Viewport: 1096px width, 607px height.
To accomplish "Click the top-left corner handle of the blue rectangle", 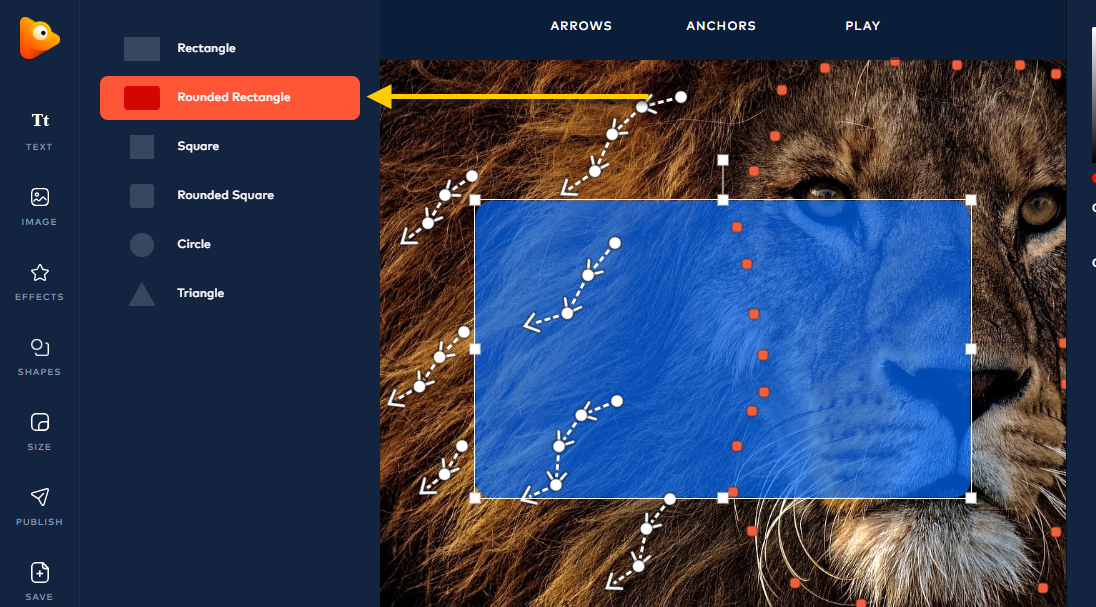I will pos(475,200).
